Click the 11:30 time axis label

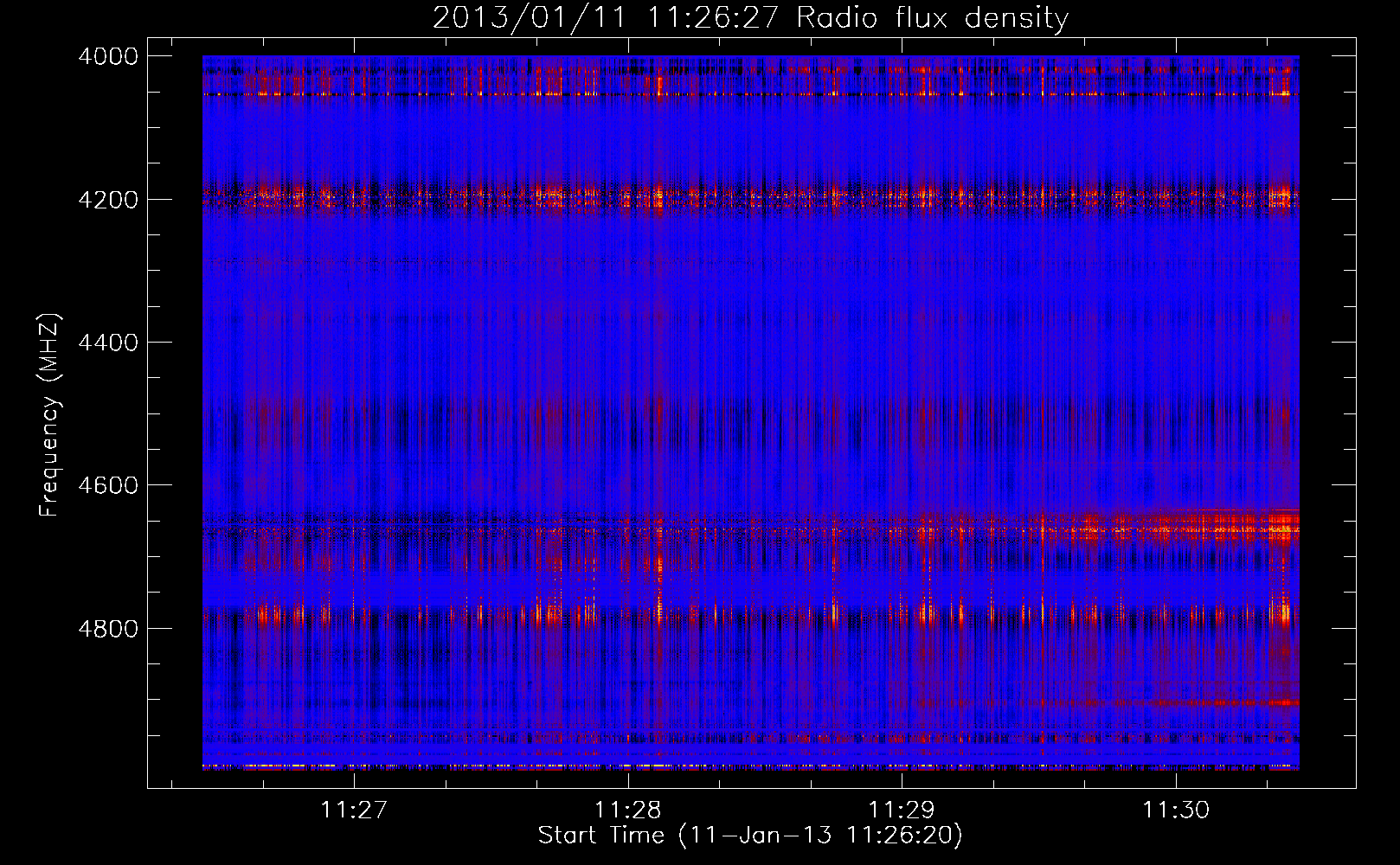(1176, 810)
